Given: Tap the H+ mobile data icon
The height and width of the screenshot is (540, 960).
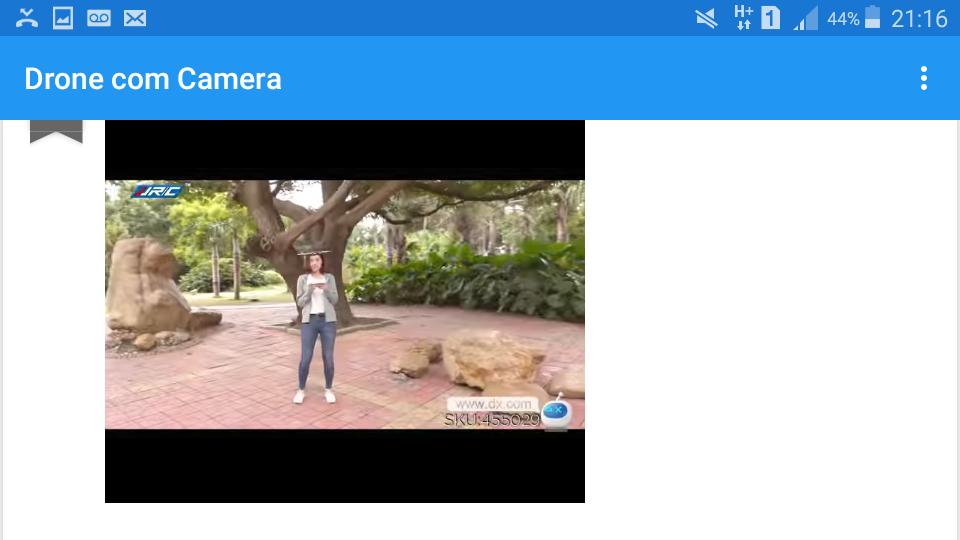Looking at the screenshot, I should tap(743, 18).
